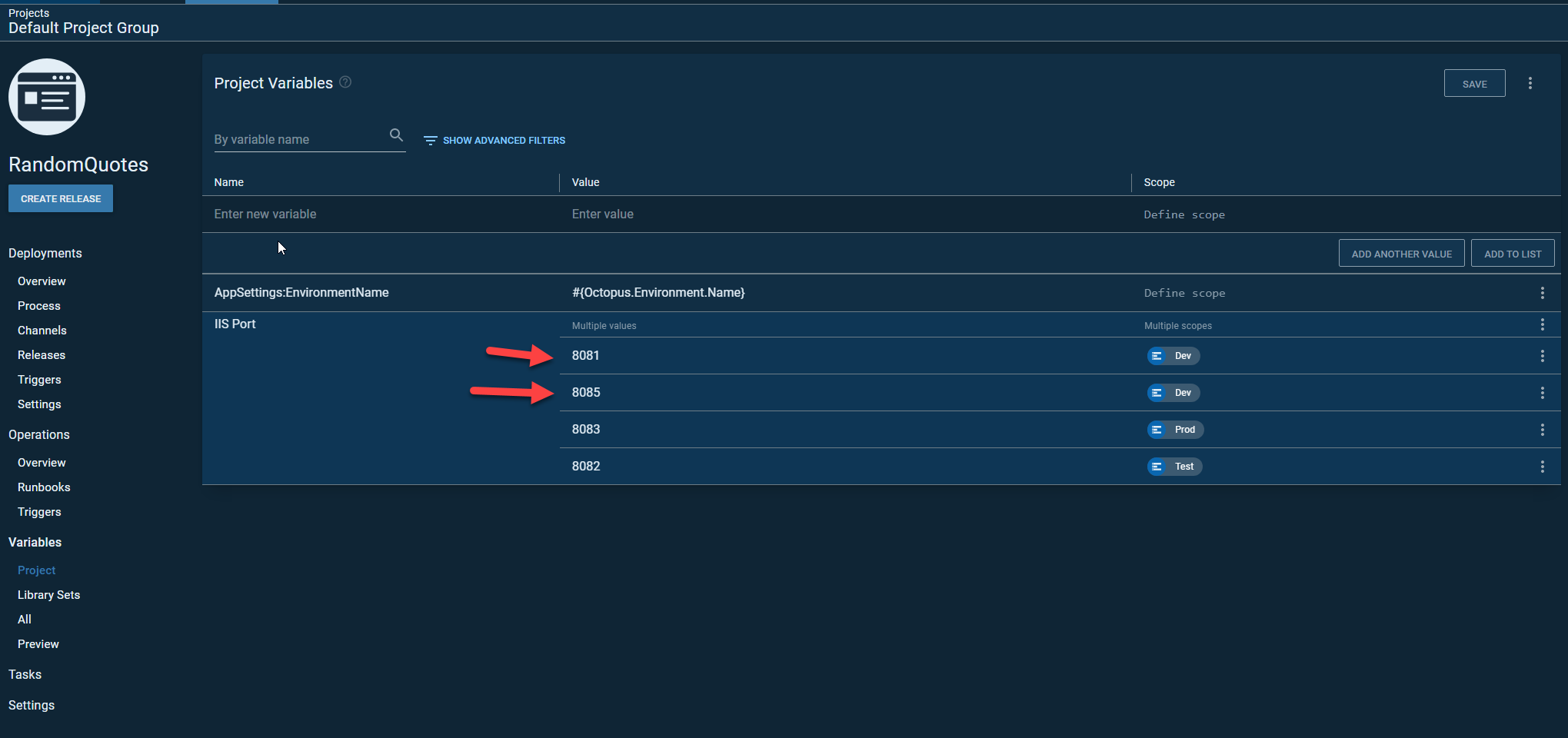Open the kebab menu next to the SAVE button
This screenshot has height=738, width=1568.
(1530, 82)
